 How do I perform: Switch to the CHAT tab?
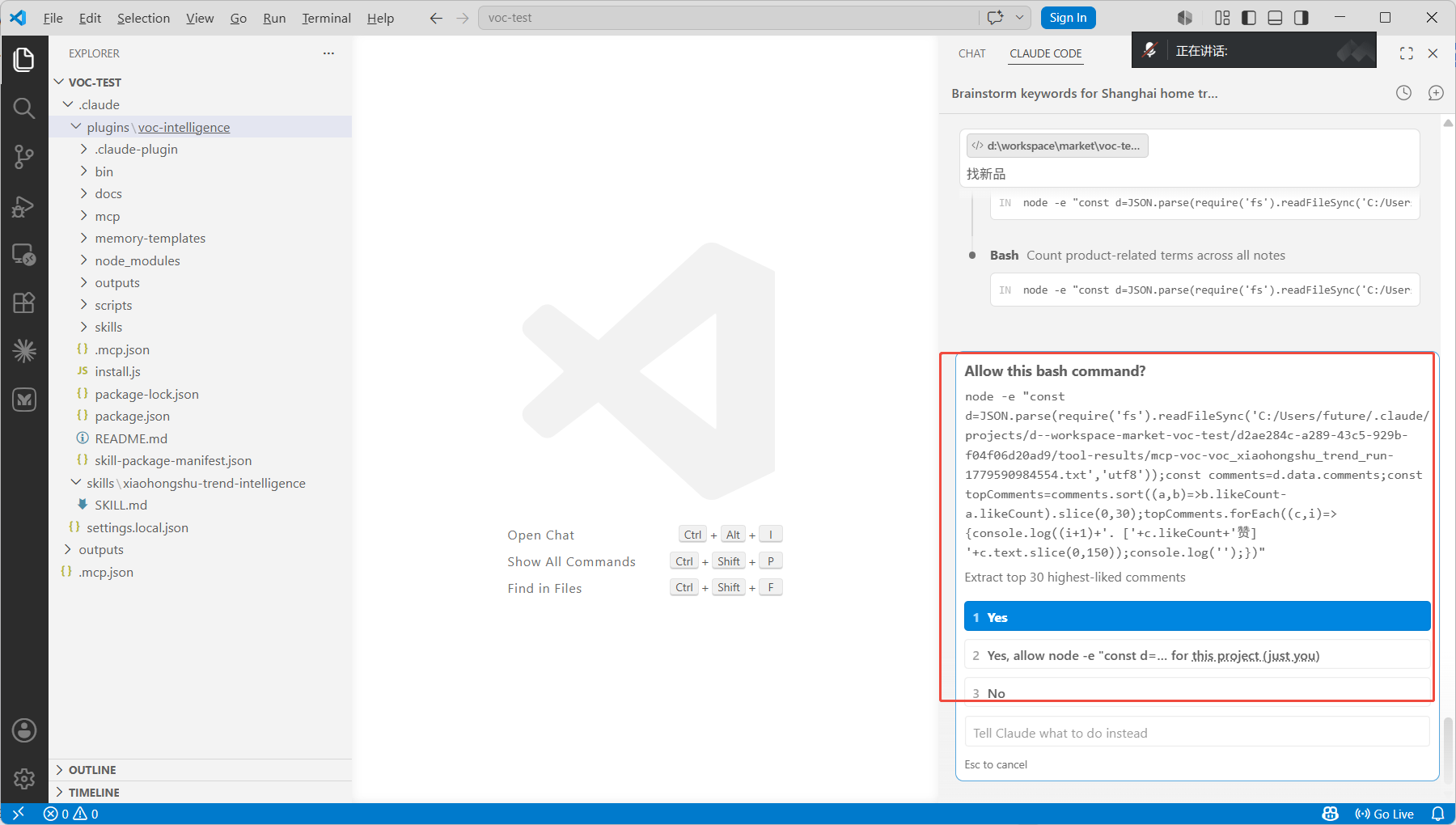point(971,53)
